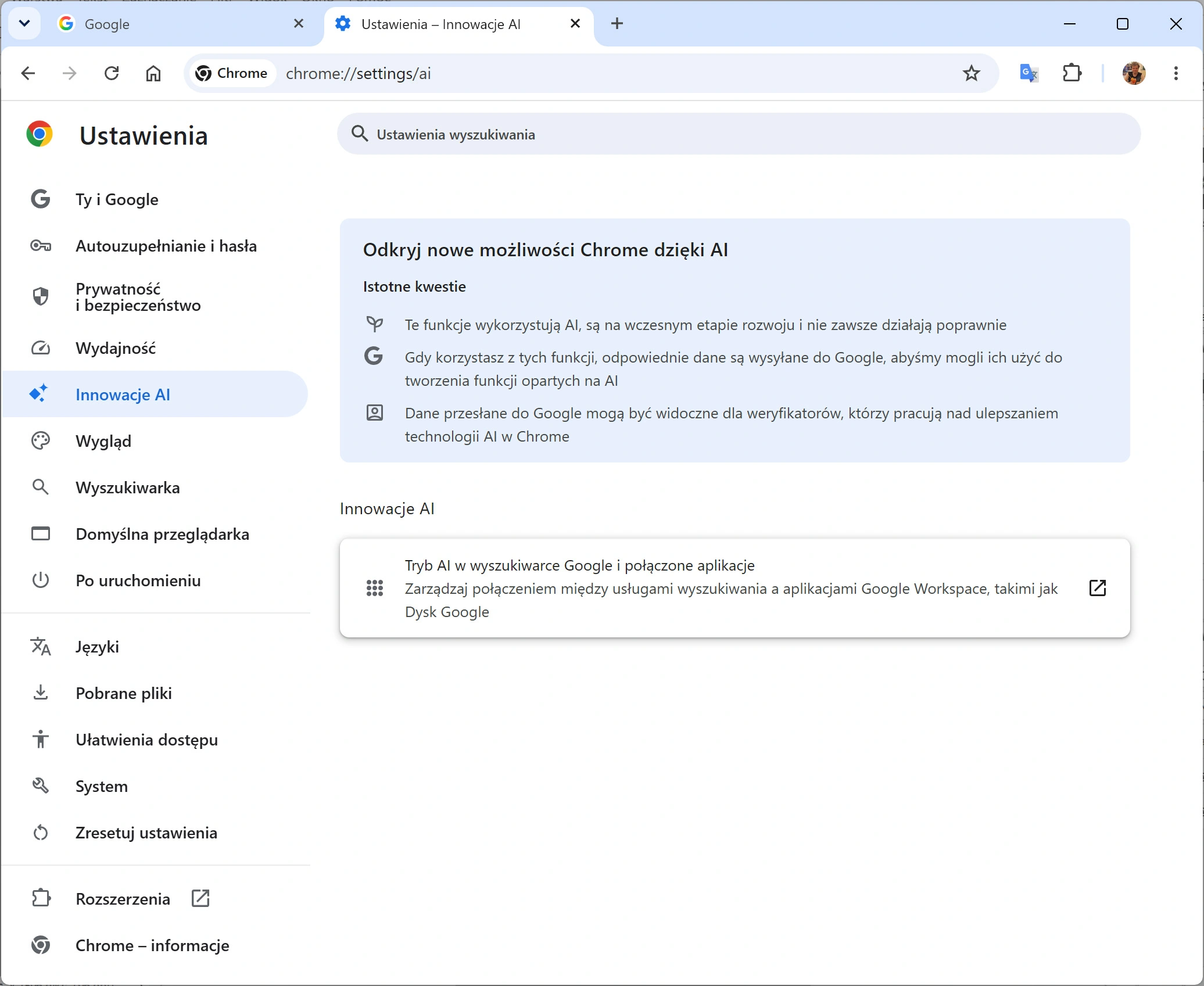Switch to the Google tab
1204x986 pixels.
[180, 24]
